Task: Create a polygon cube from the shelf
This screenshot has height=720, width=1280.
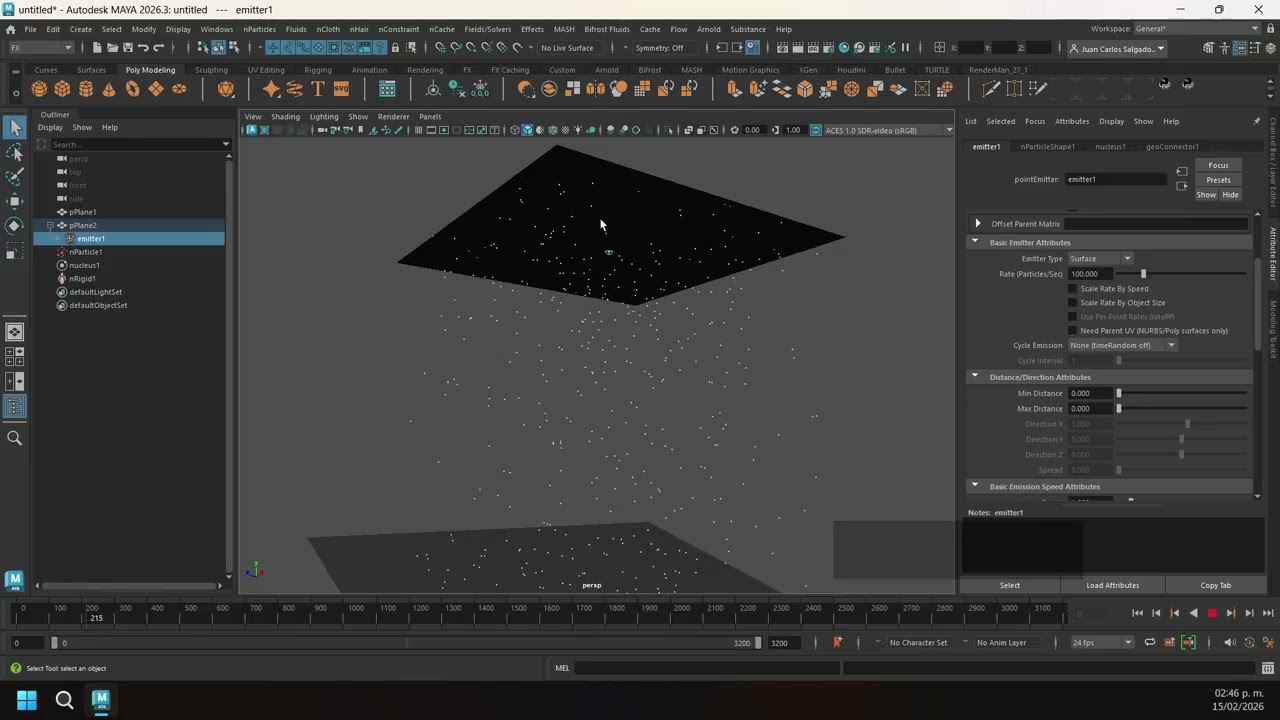Action: [x=62, y=89]
